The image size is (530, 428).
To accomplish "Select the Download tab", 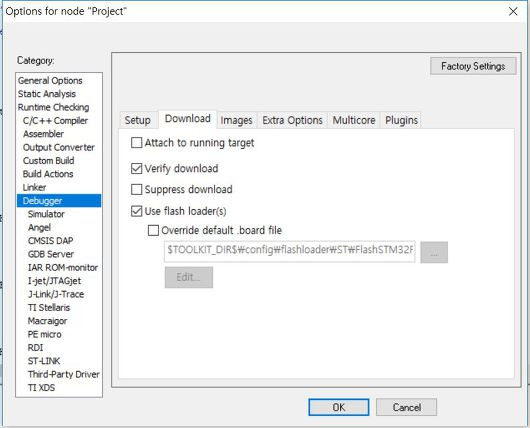I will click(188, 119).
